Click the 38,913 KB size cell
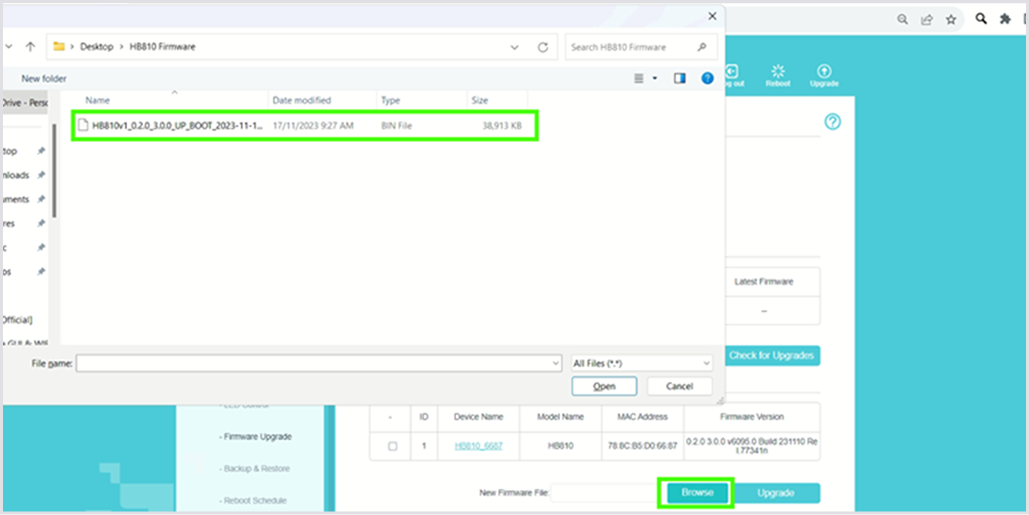The width and height of the screenshot is (1029, 515). 502,125
